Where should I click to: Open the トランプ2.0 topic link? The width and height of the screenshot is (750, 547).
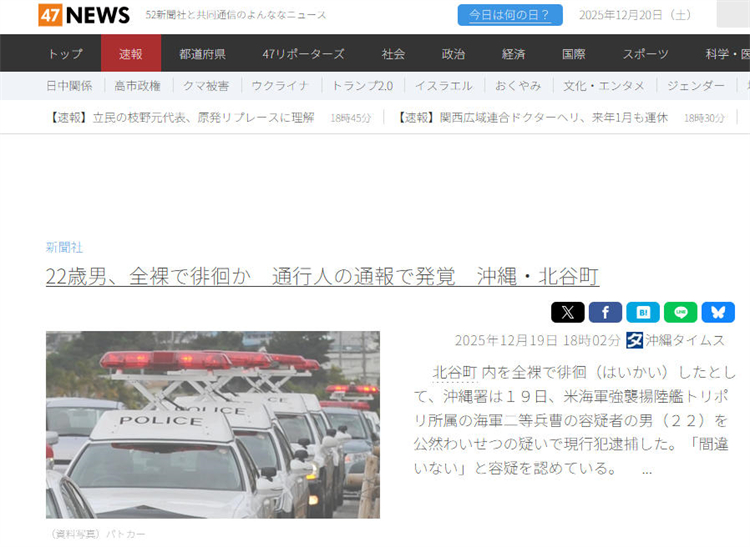click(x=363, y=86)
